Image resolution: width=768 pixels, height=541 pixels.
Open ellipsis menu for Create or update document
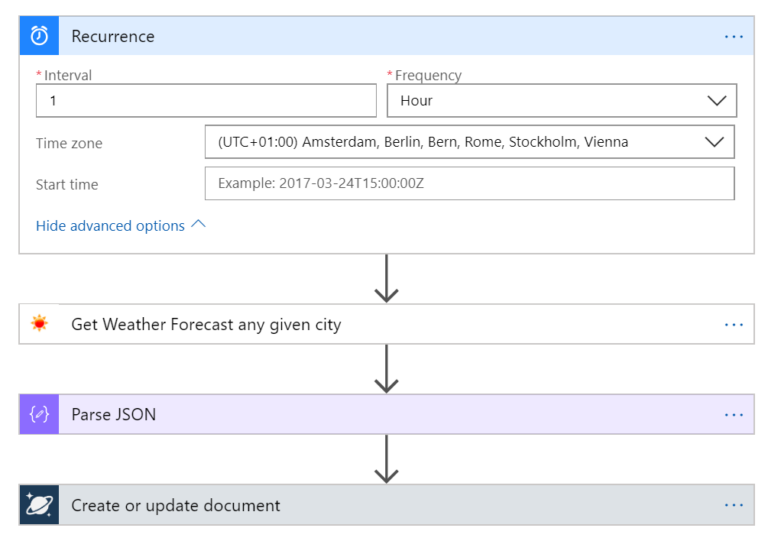[x=734, y=506]
